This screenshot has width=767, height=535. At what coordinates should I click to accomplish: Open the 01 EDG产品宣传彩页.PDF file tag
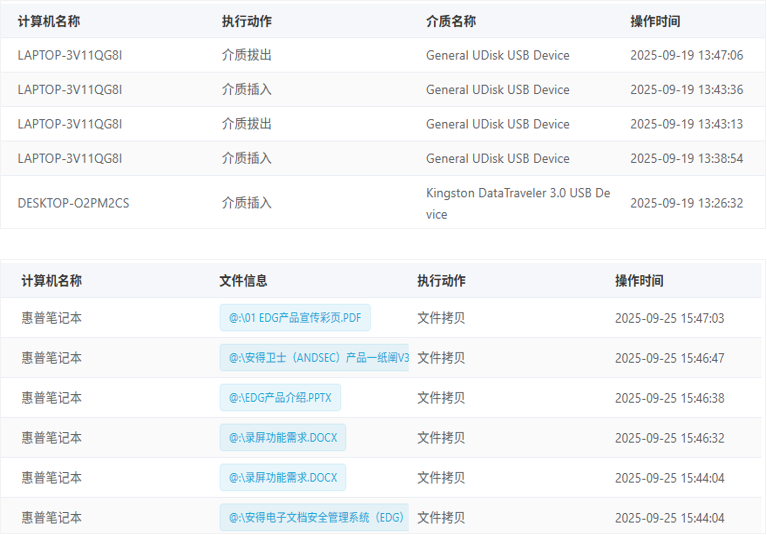[x=295, y=318]
